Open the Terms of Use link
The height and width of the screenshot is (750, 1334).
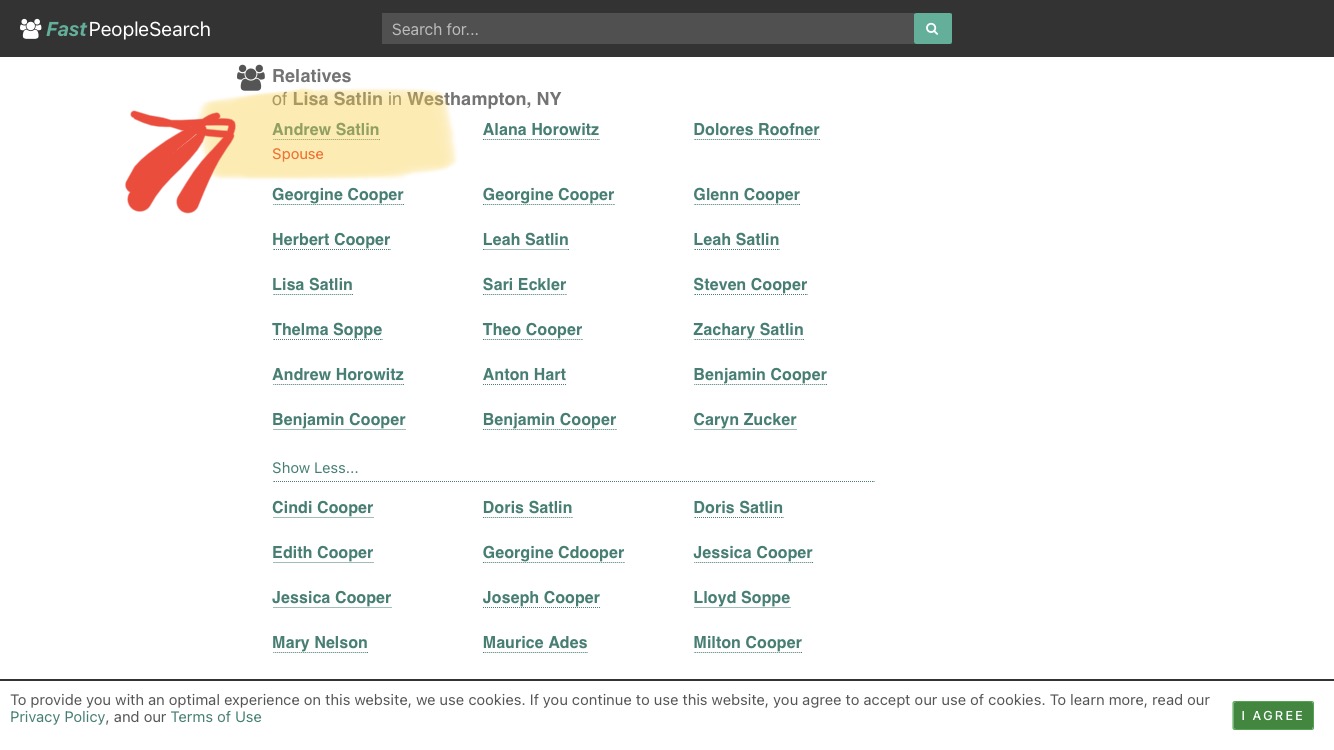(216, 717)
